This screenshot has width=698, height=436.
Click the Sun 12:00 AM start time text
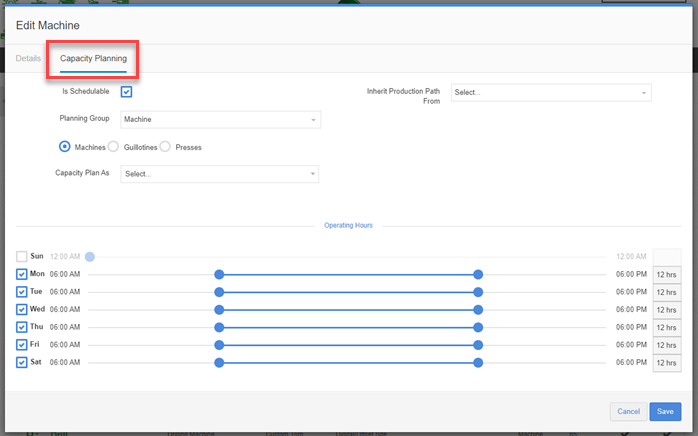coord(65,257)
